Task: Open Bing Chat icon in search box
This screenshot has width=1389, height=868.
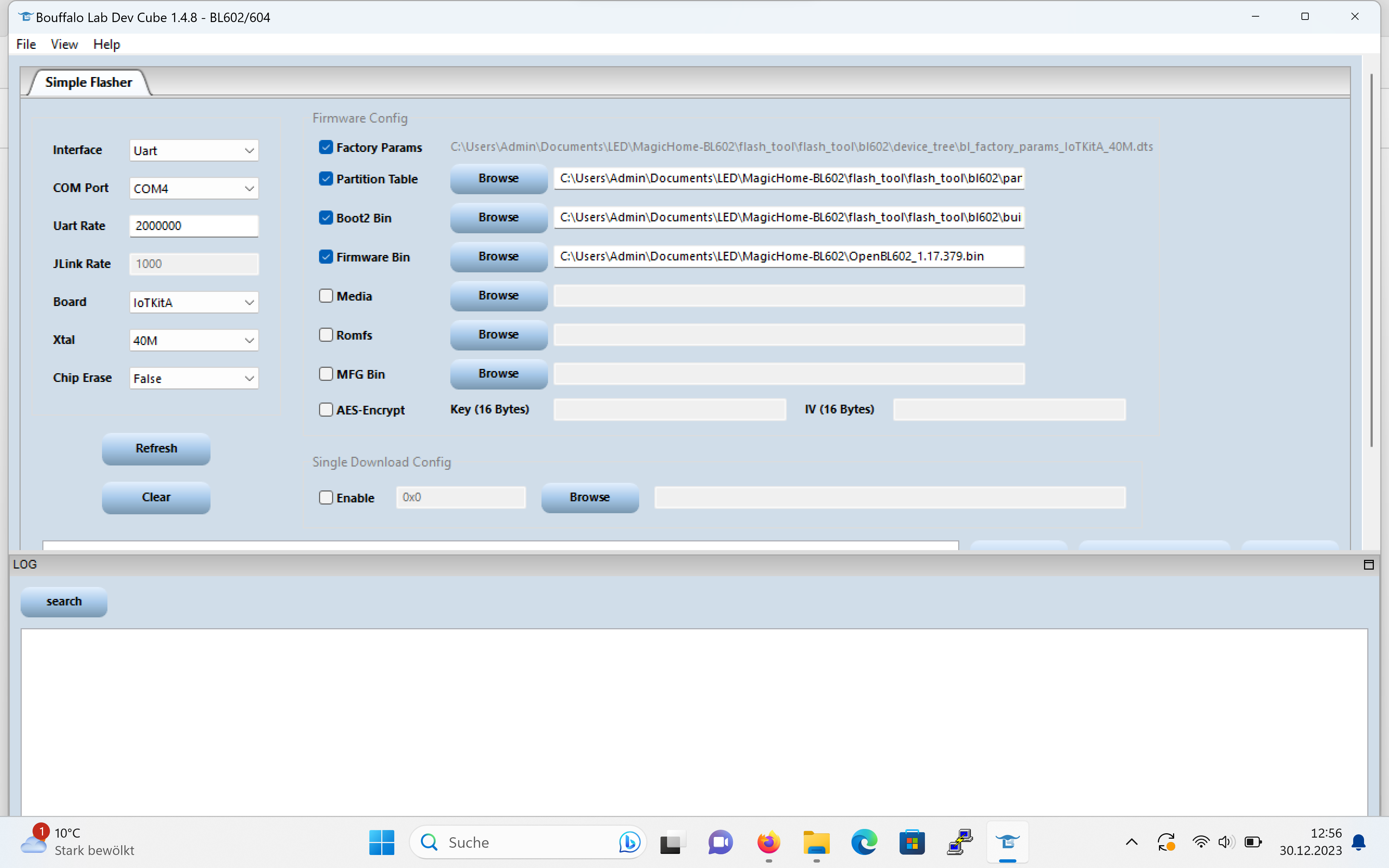Action: [629, 842]
